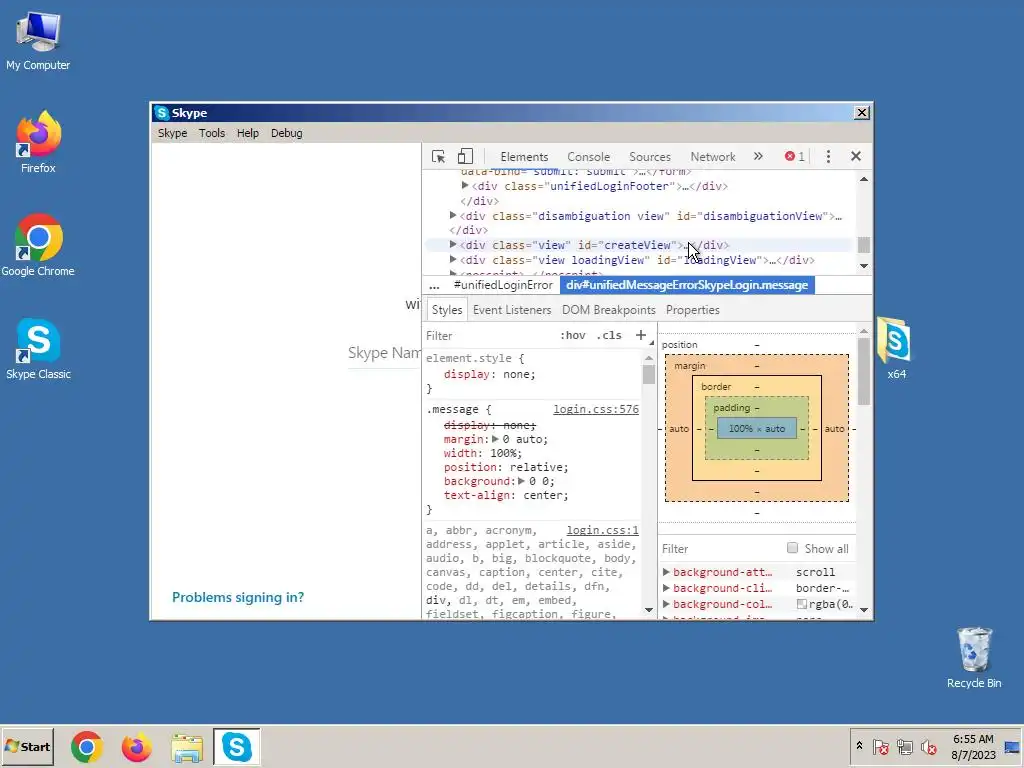The height and width of the screenshot is (768, 1024).
Task: Click Skype taskbar button
Action: point(236,746)
